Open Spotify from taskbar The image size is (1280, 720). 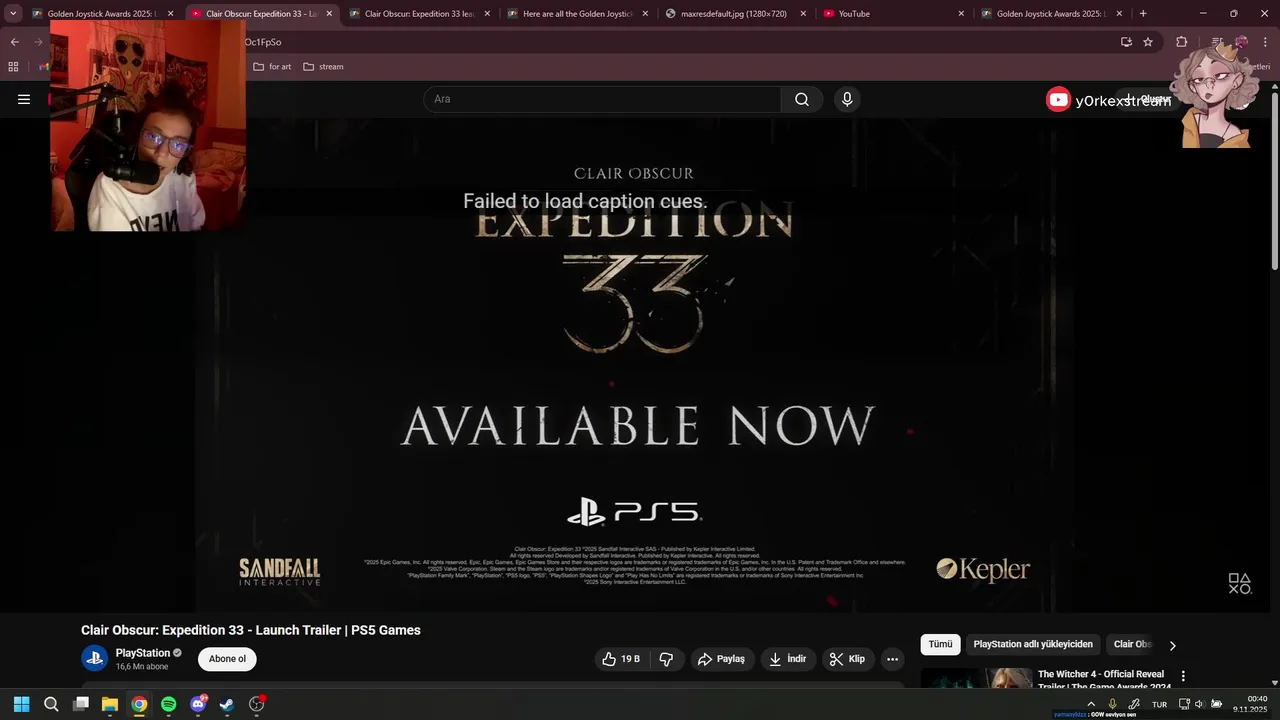(x=168, y=704)
